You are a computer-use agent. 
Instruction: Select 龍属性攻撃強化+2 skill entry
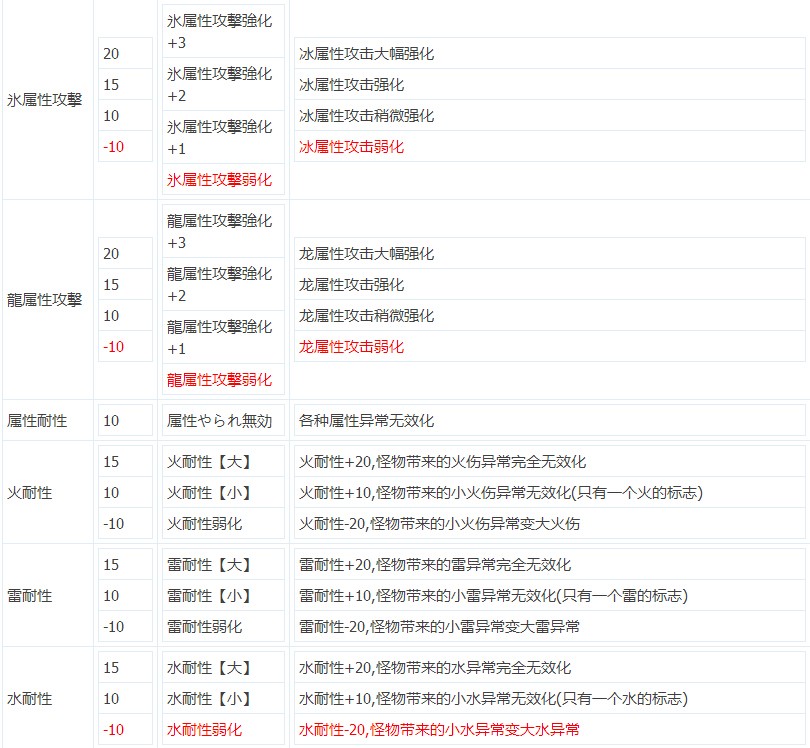pos(223,284)
